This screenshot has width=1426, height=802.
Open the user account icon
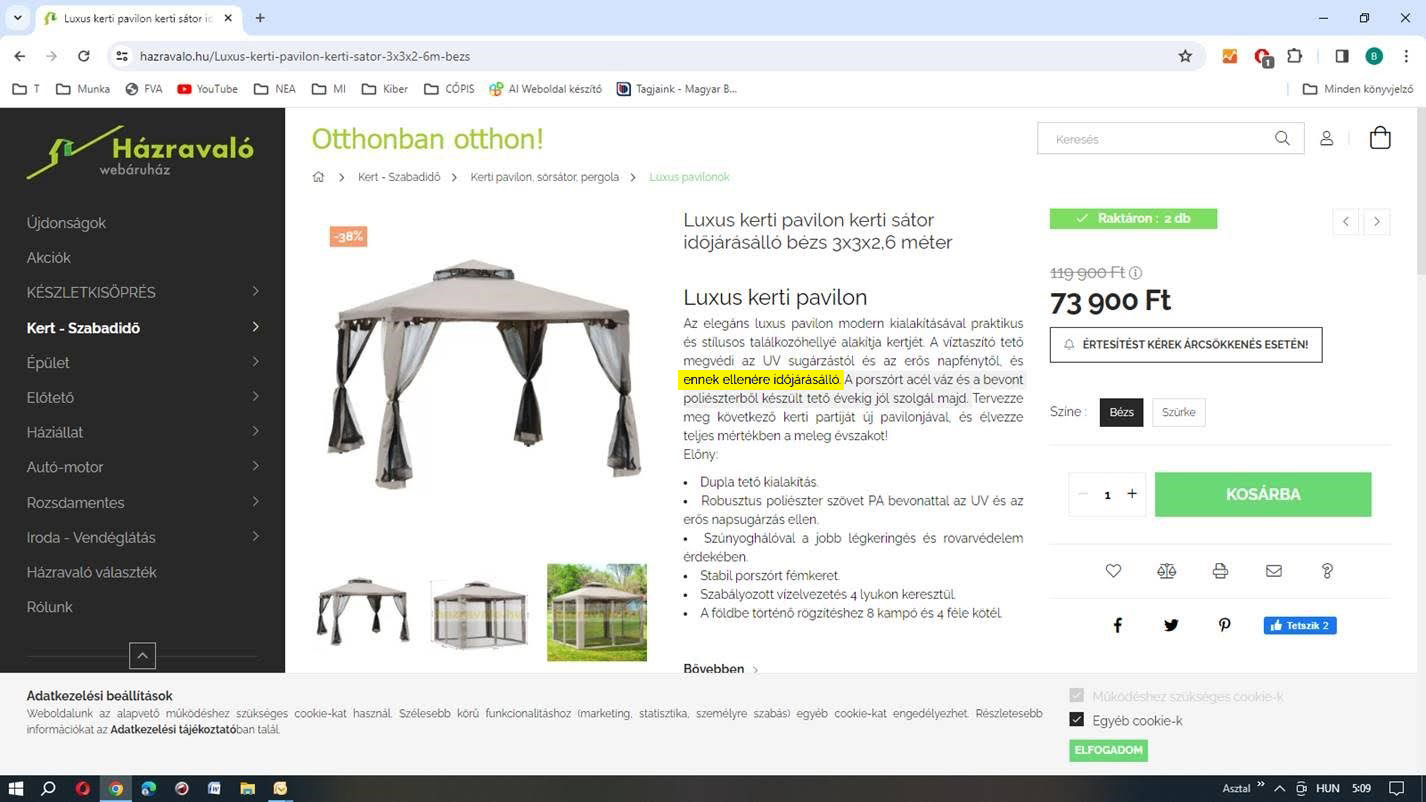pos(1327,138)
